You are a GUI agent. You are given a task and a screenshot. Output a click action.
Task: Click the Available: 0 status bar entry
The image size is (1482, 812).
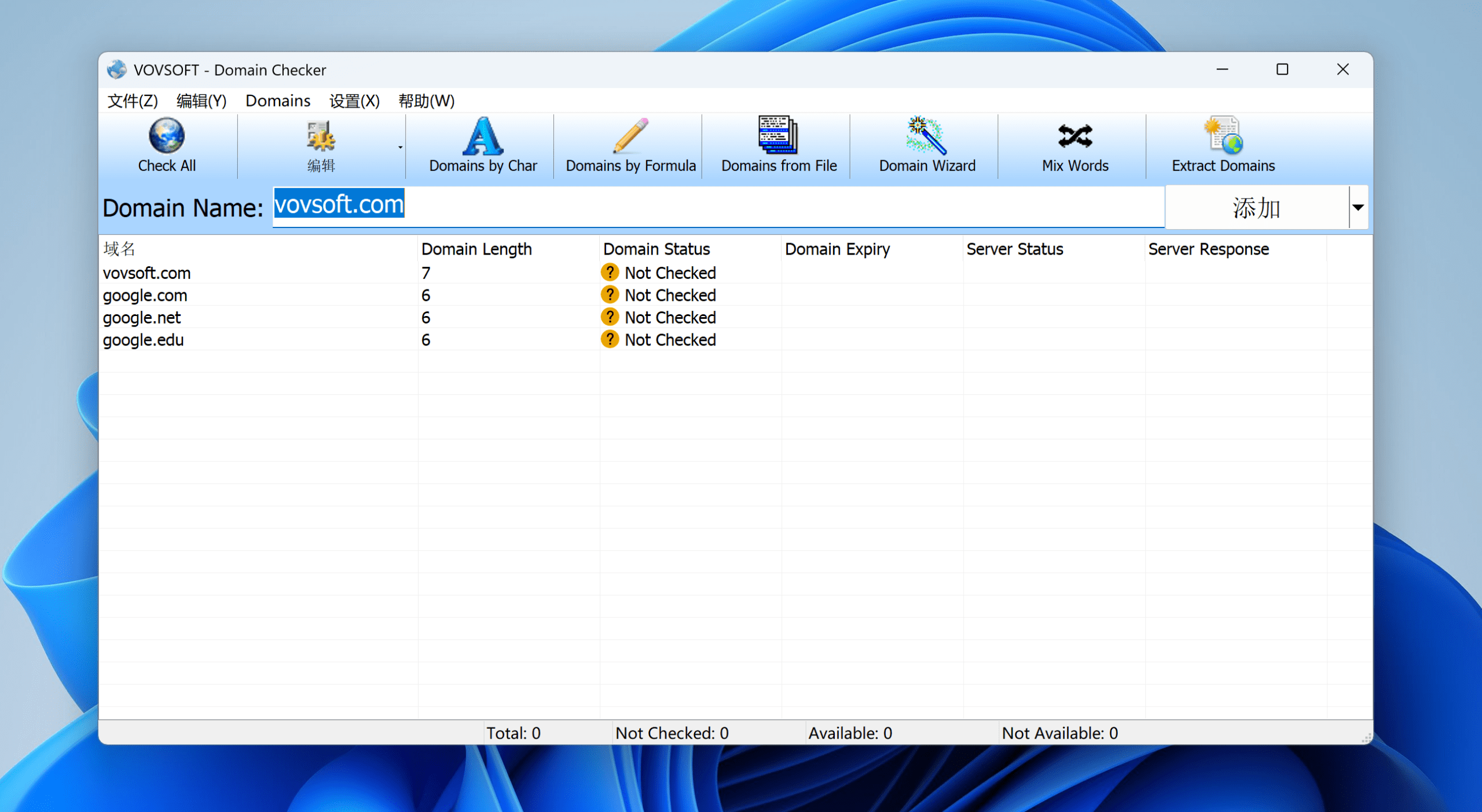[x=850, y=733]
